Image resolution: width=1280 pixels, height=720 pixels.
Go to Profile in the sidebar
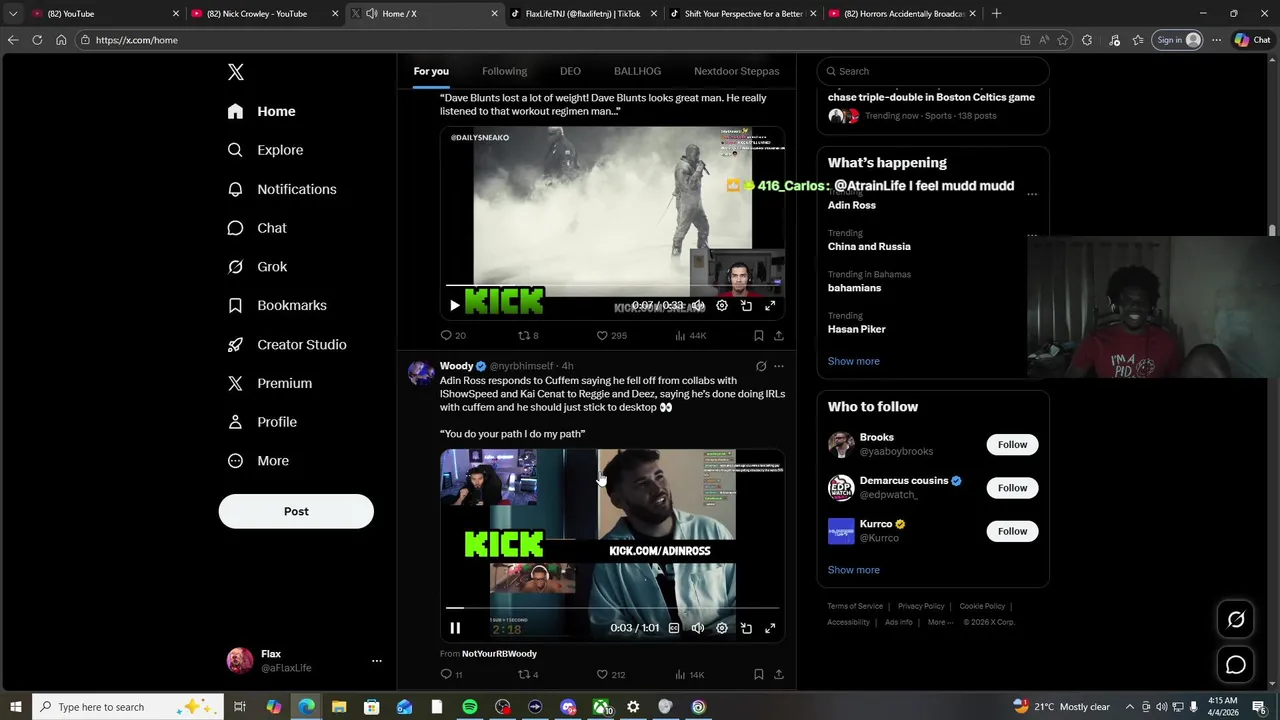[x=262, y=422]
